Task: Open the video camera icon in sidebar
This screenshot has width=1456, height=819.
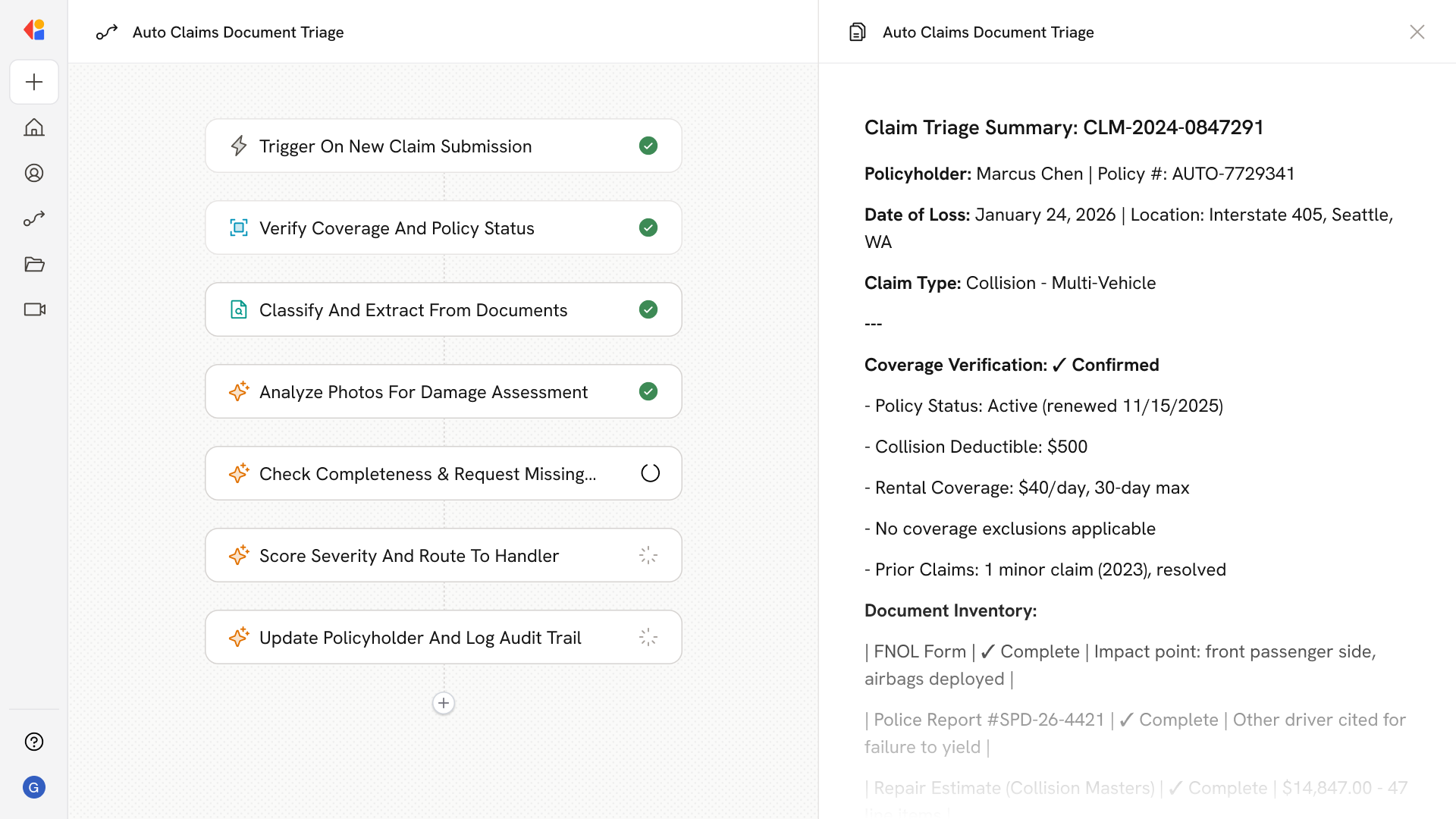Action: pyautogui.click(x=34, y=309)
